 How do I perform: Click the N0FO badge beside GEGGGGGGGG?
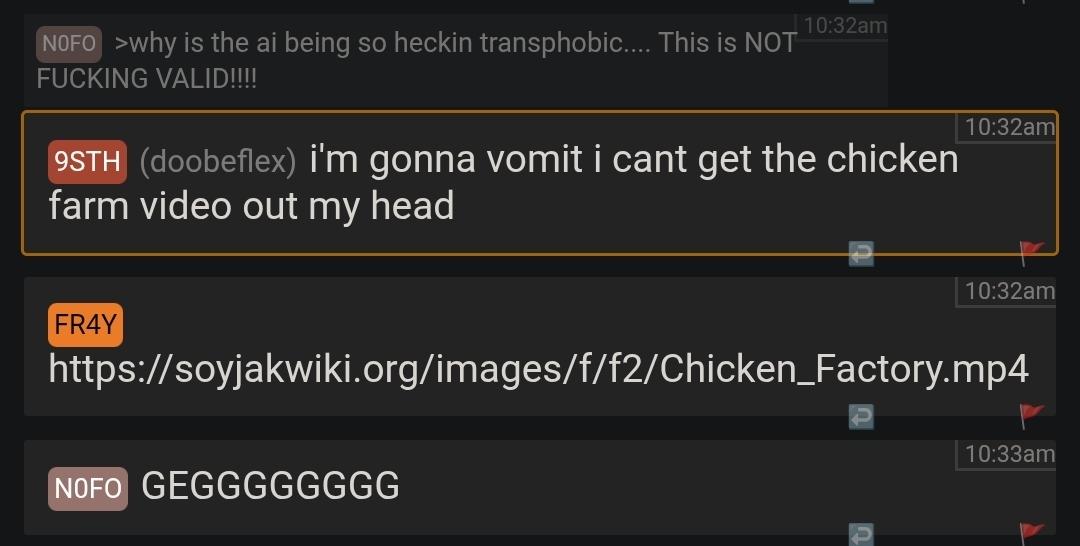pos(87,488)
